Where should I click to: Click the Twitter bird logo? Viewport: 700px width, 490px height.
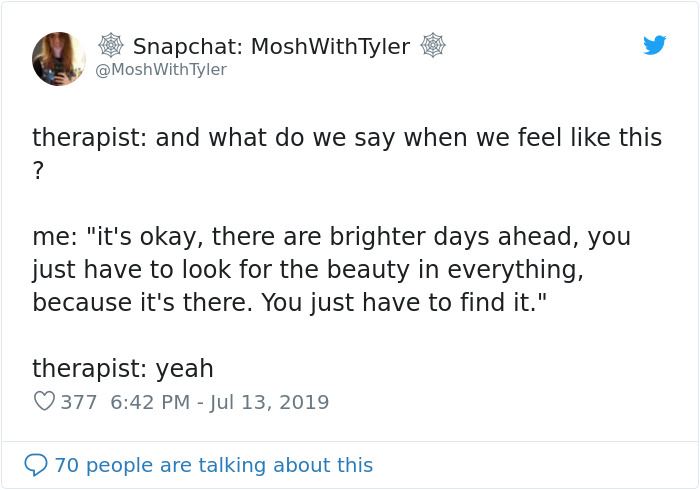pyautogui.click(x=654, y=45)
